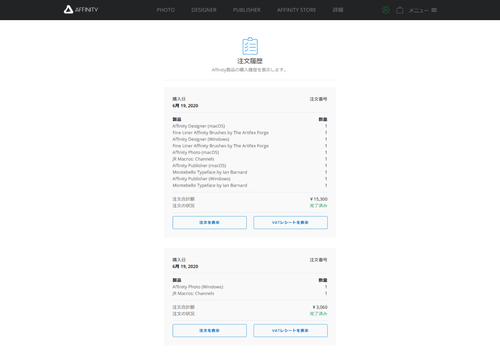Show VAT receipt for the ¥3,060 order
This screenshot has width=500, height=364.
click(x=290, y=330)
